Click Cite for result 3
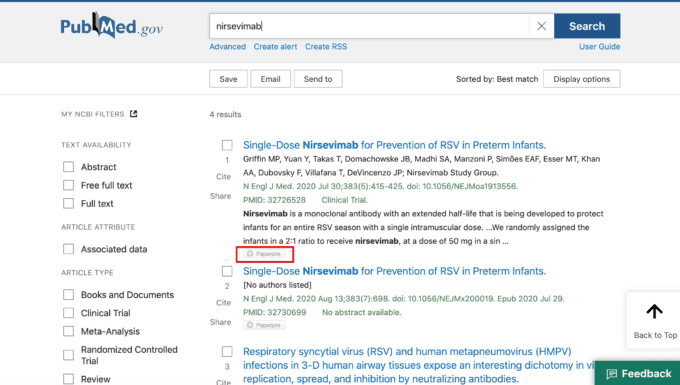This screenshot has width=680, height=385. pyautogui.click(x=223, y=382)
